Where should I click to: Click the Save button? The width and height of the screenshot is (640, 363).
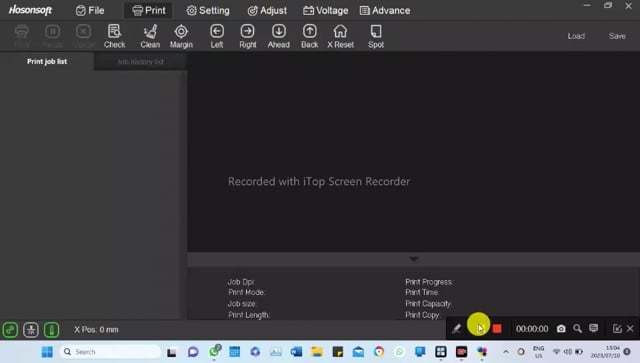617,36
